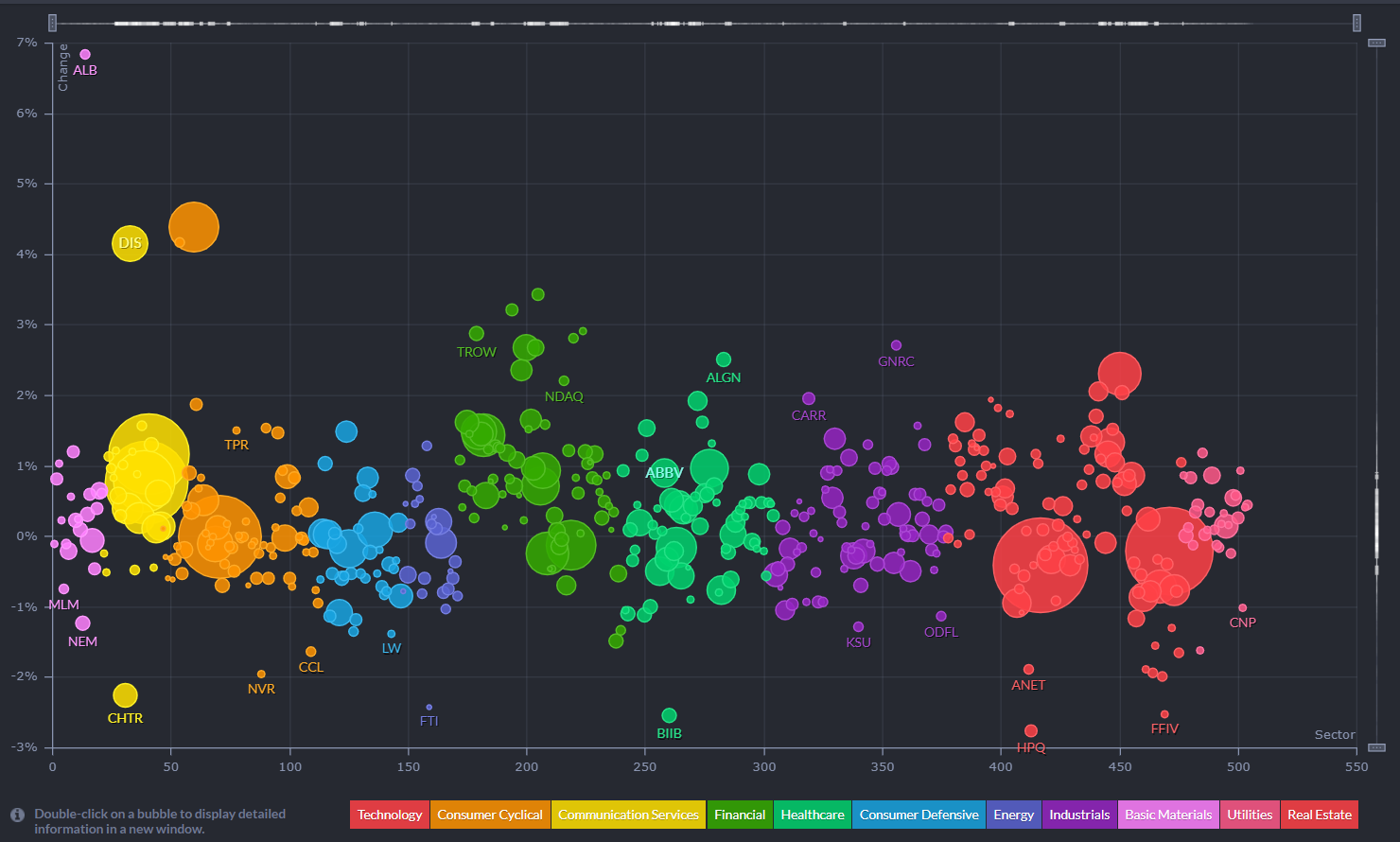Viewport: 1400px width, 842px height.
Task: Click the lower handle of the vertical range slider
Action: point(1376,747)
